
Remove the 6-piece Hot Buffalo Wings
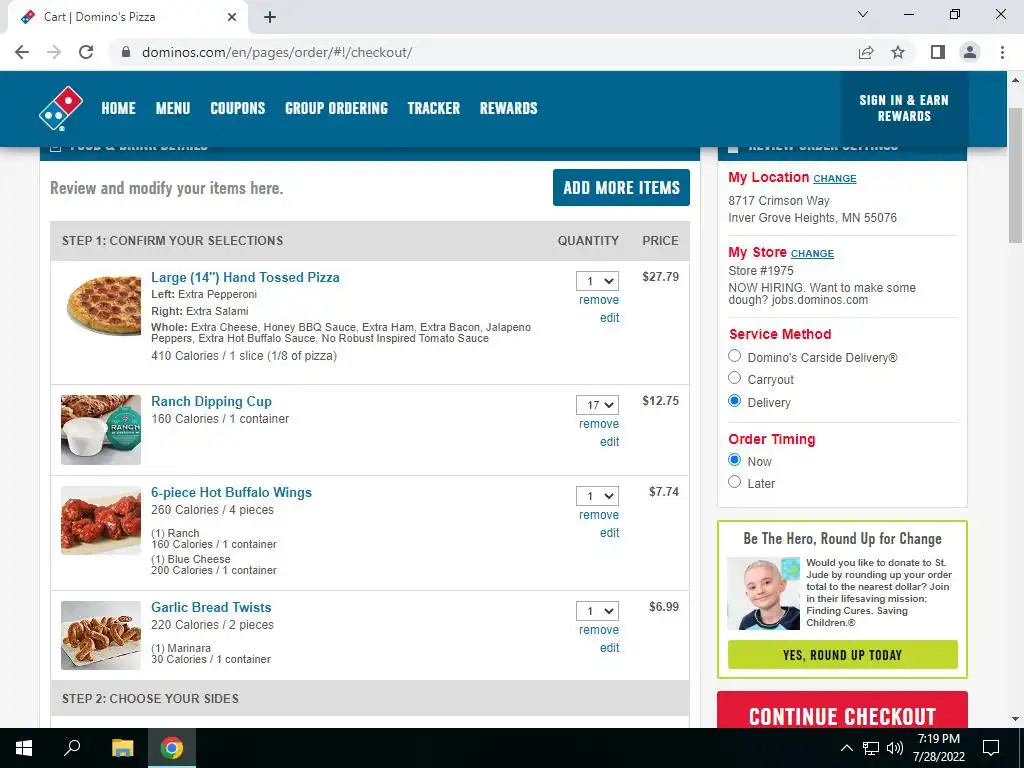click(x=599, y=515)
